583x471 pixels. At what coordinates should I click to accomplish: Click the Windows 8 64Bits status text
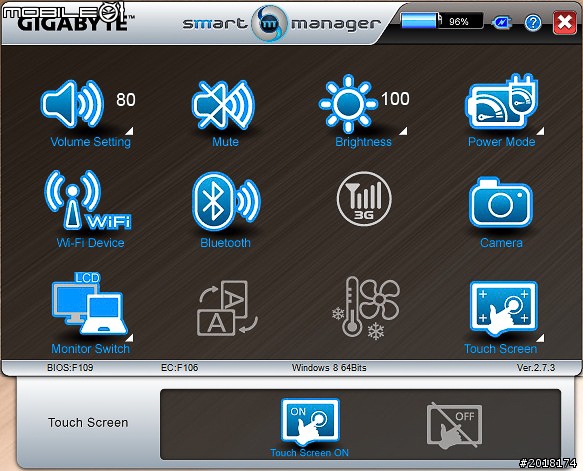pyautogui.click(x=329, y=368)
